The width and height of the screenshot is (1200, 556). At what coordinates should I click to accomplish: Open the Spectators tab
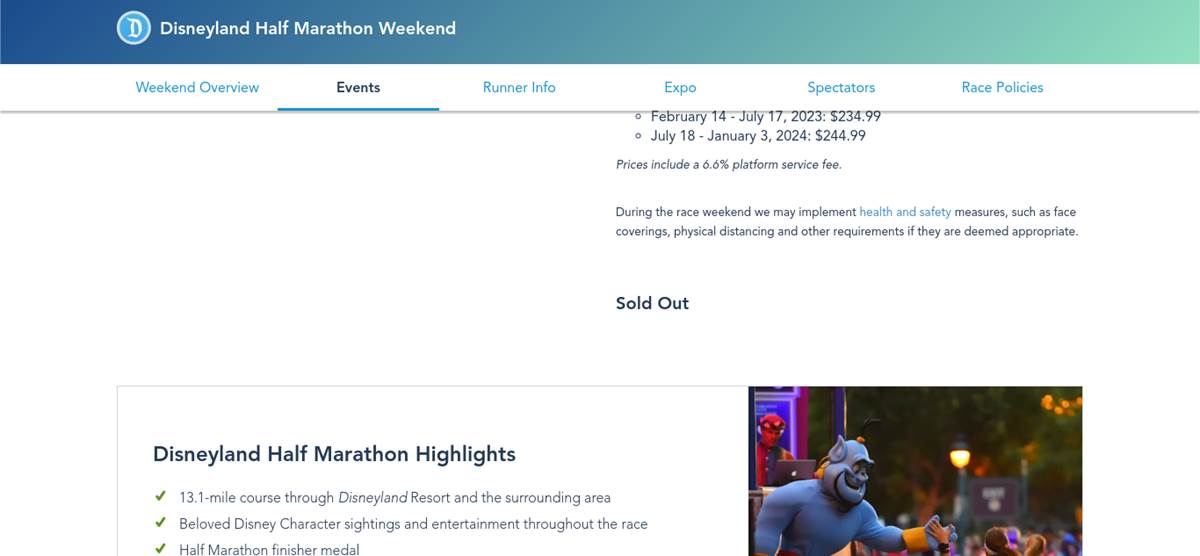pyautogui.click(x=841, y=87)
